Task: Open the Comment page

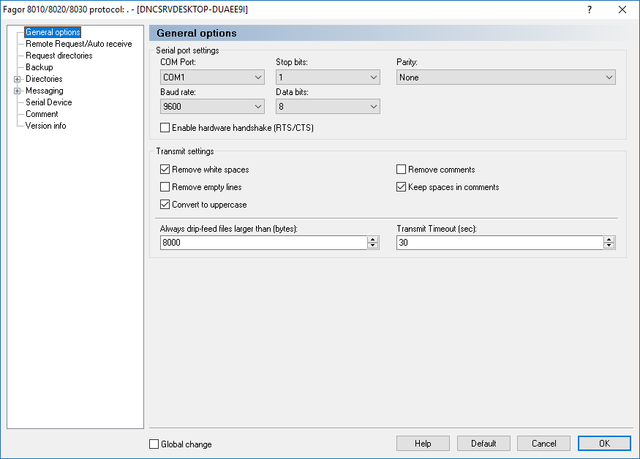Action: coord(42,114)
